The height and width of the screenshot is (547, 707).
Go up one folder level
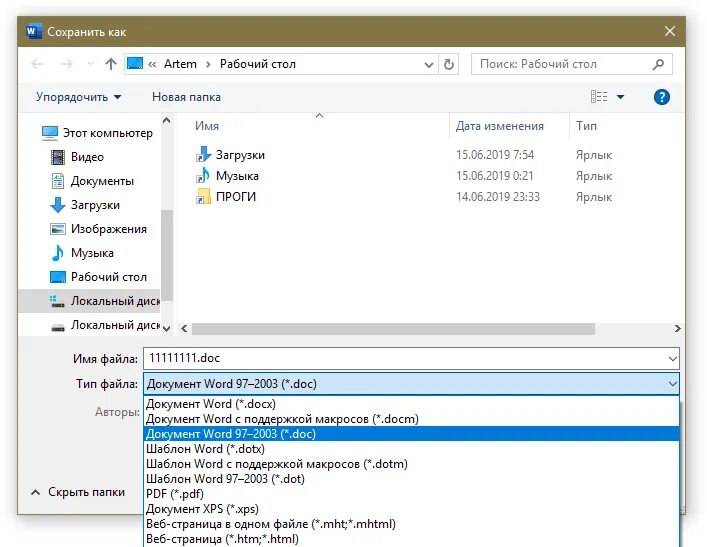pyautogui.click(x=110, y=64)
